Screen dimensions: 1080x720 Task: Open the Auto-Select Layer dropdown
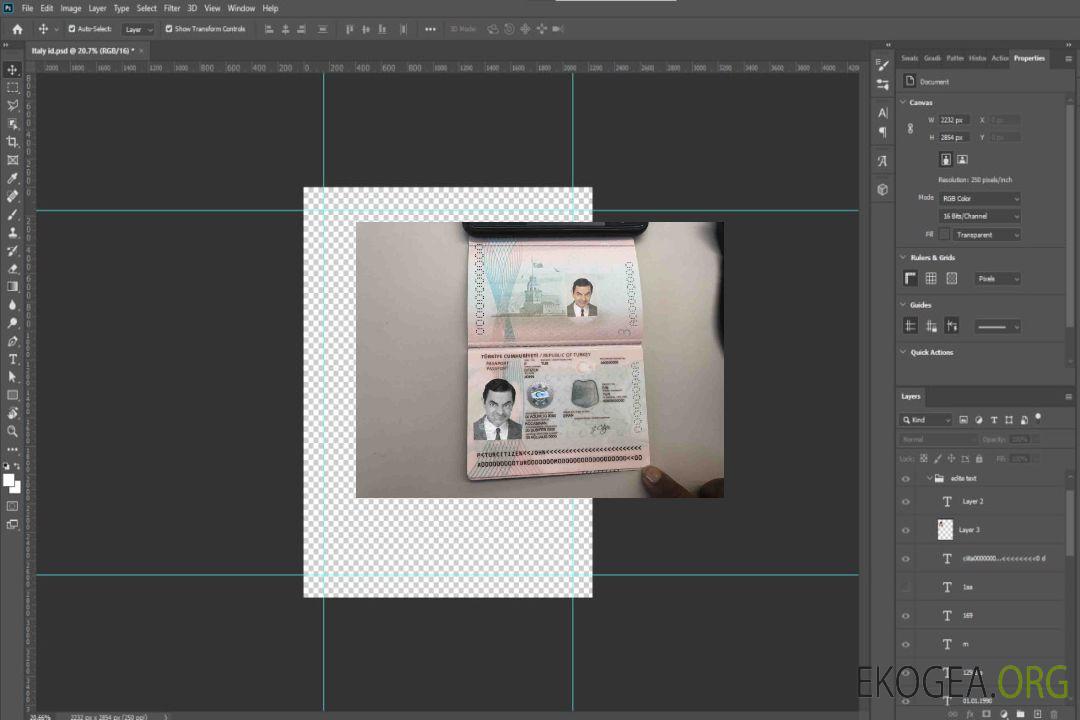[138, 29]
